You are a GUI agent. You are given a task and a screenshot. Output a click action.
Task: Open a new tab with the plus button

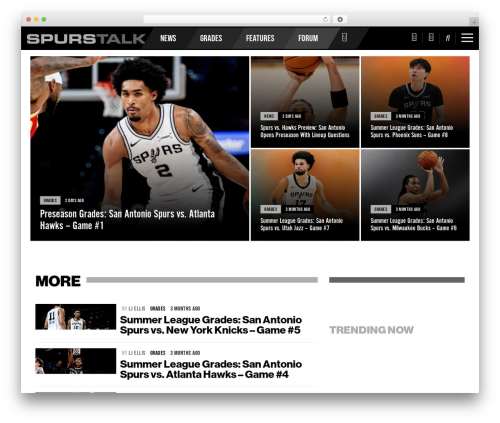tap(474, 22)
